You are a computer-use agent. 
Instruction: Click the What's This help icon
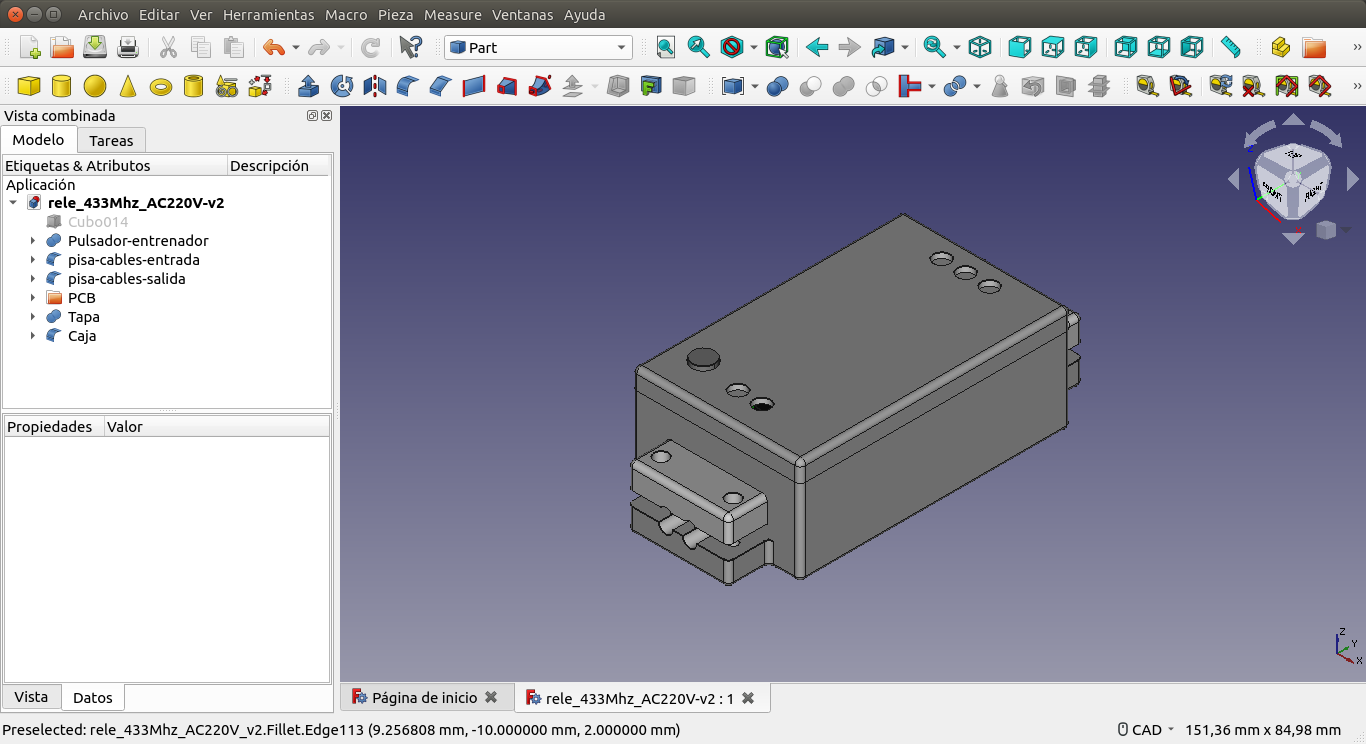tap(410, 47)
